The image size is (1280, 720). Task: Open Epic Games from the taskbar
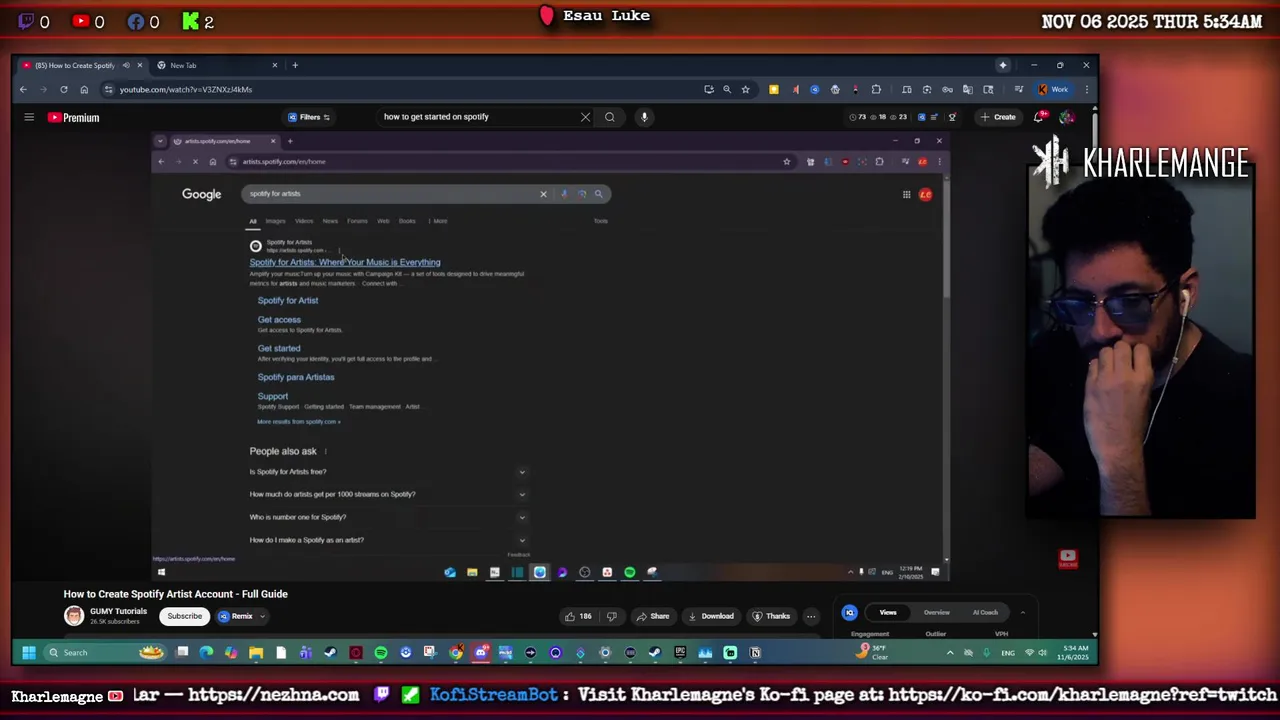click(x=680, y=653)
